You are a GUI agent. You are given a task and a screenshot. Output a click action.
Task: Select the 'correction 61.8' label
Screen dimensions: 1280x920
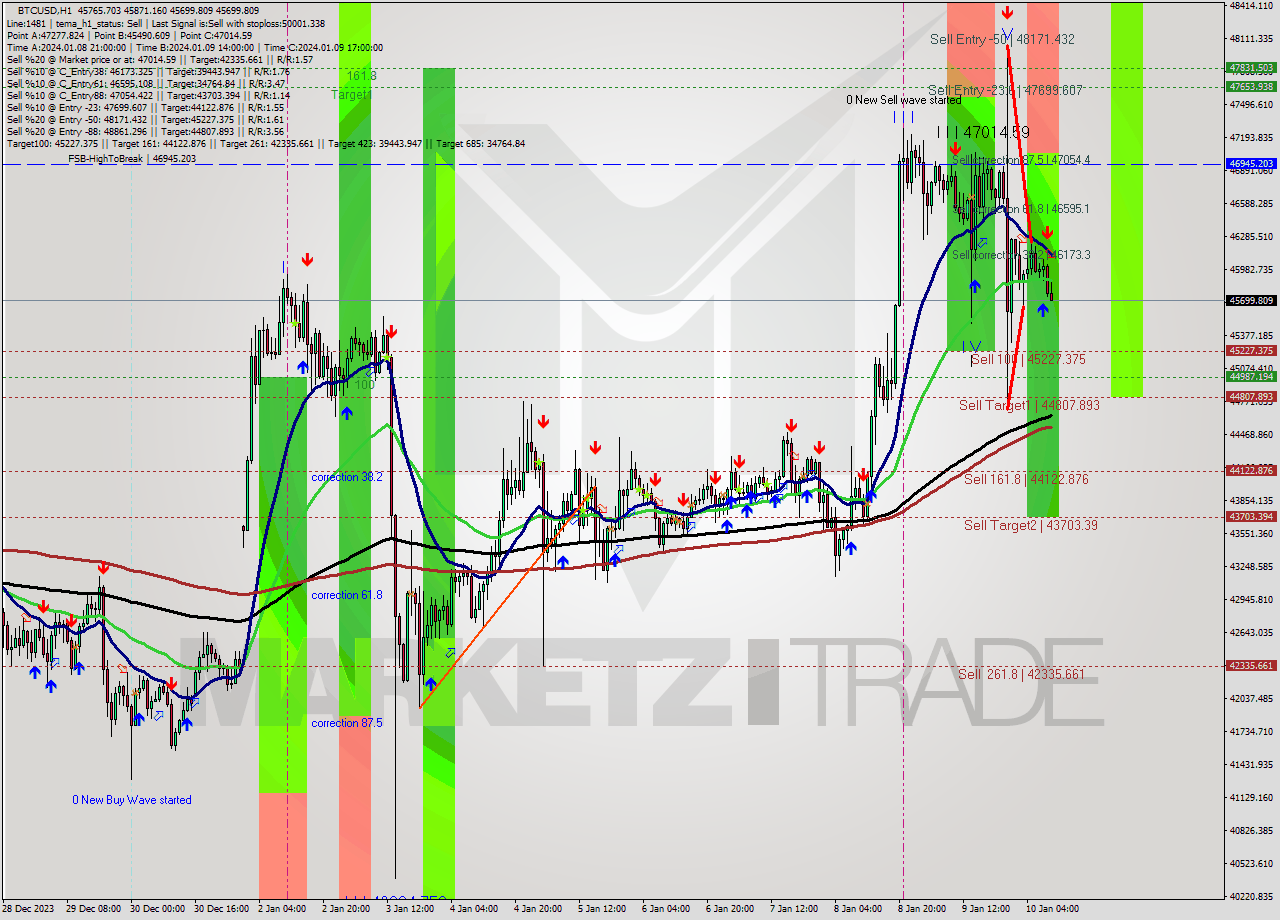click(346, 595)
